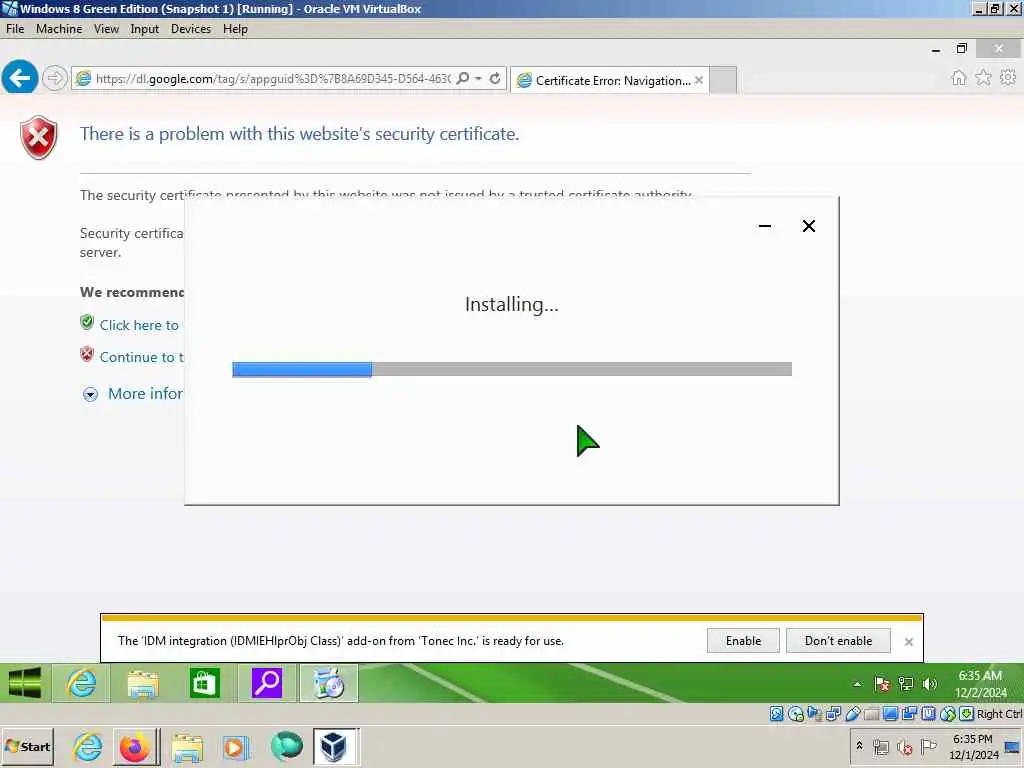Image resolution: width=1024 pixels, height=768 pixels.
Task: Click VirtualBox recording status icon
Action: click(909, 714)
